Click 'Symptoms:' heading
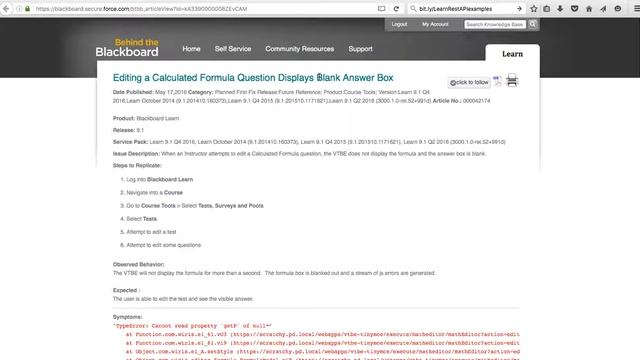This screenshot has height=360, width=640. tap(128, 317)
